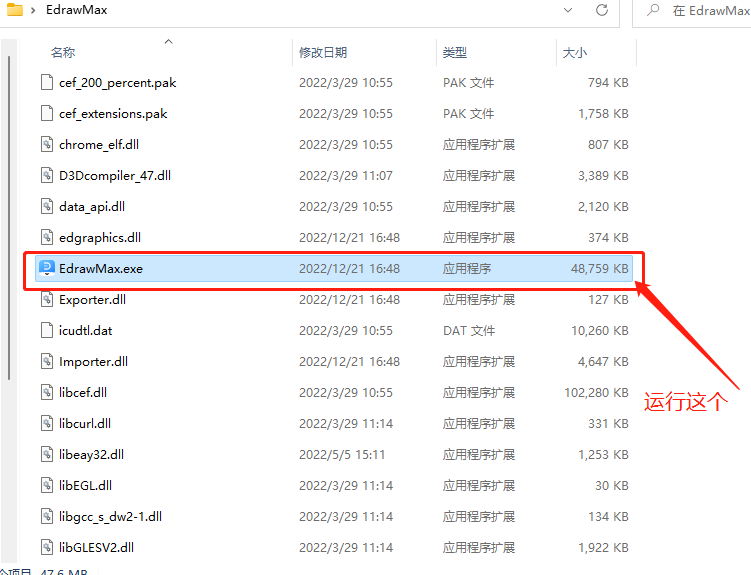The image size is (751, 575).
Task: Click the D3Dcompiler_47.dll file icon
Action: click(47, 176)
